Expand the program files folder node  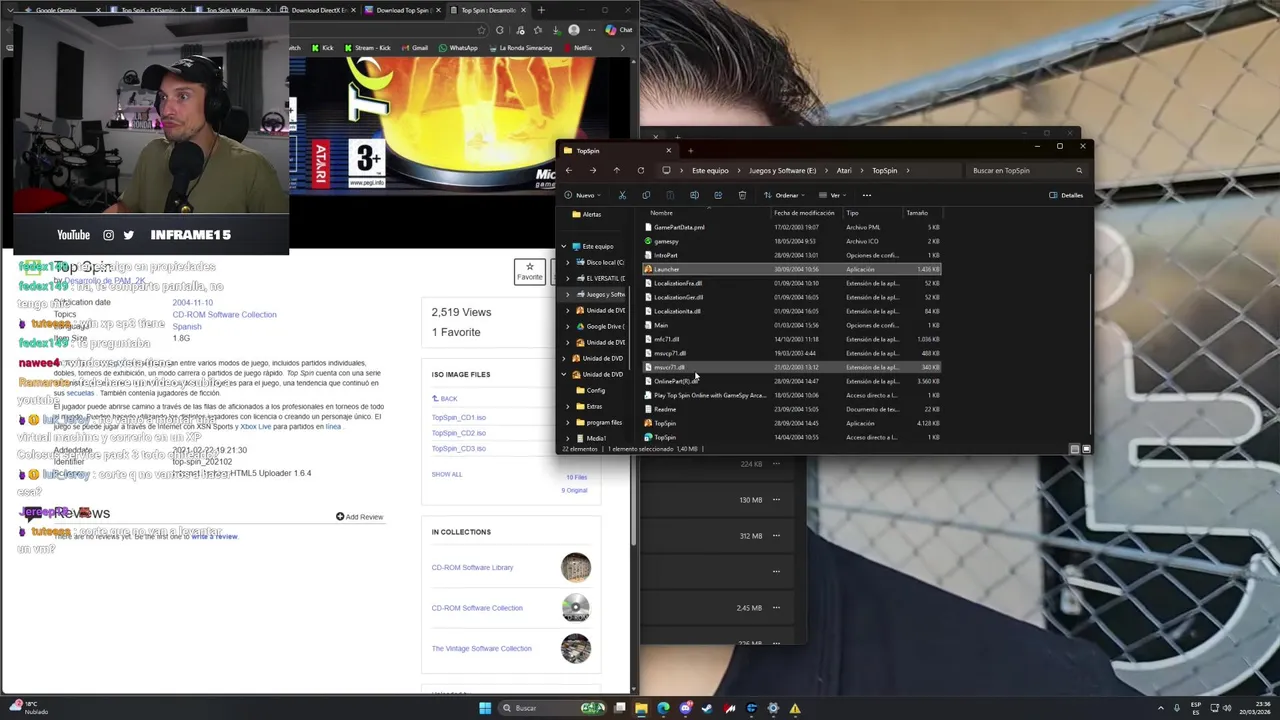point(568,422)
